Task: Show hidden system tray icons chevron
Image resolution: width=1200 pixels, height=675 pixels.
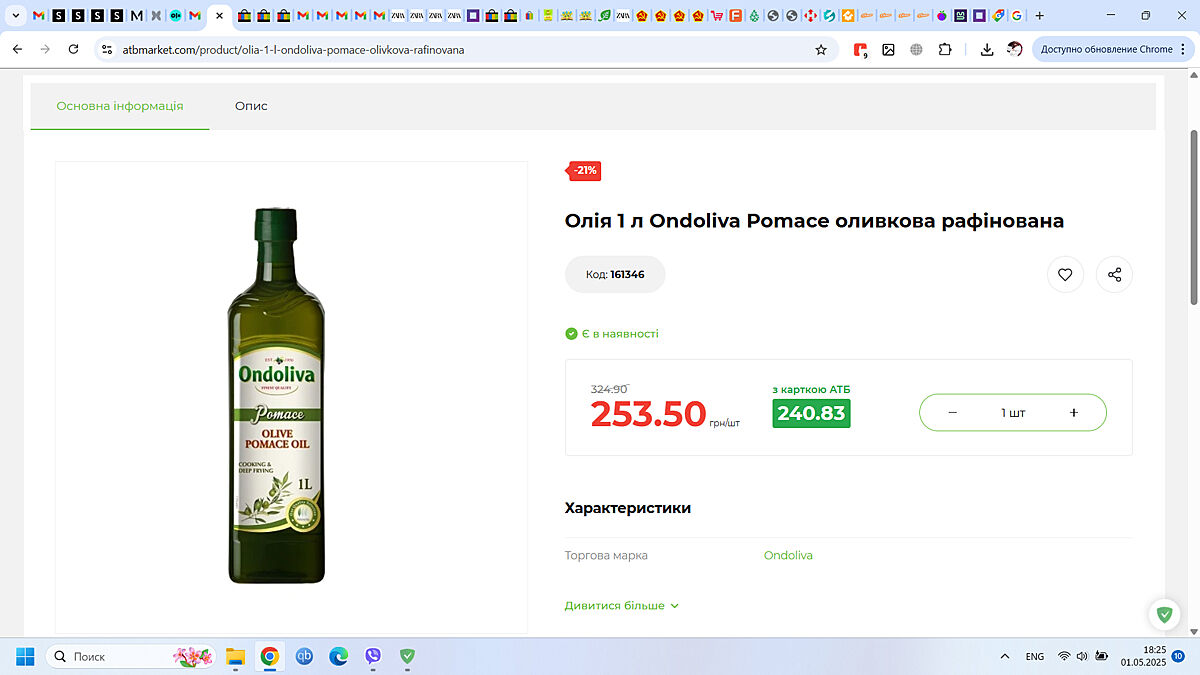Action: coord(1005,656)
